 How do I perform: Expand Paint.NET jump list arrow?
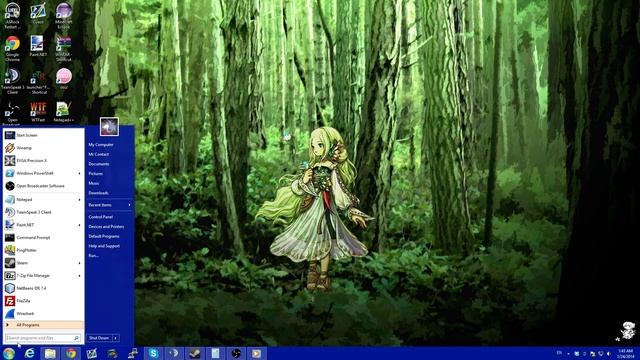79,225
